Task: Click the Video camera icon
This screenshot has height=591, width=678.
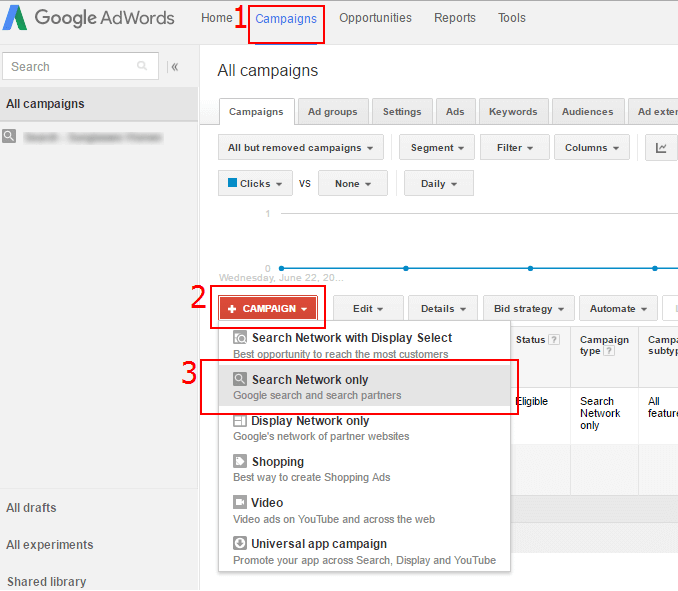Action: [x=240, y=502]
